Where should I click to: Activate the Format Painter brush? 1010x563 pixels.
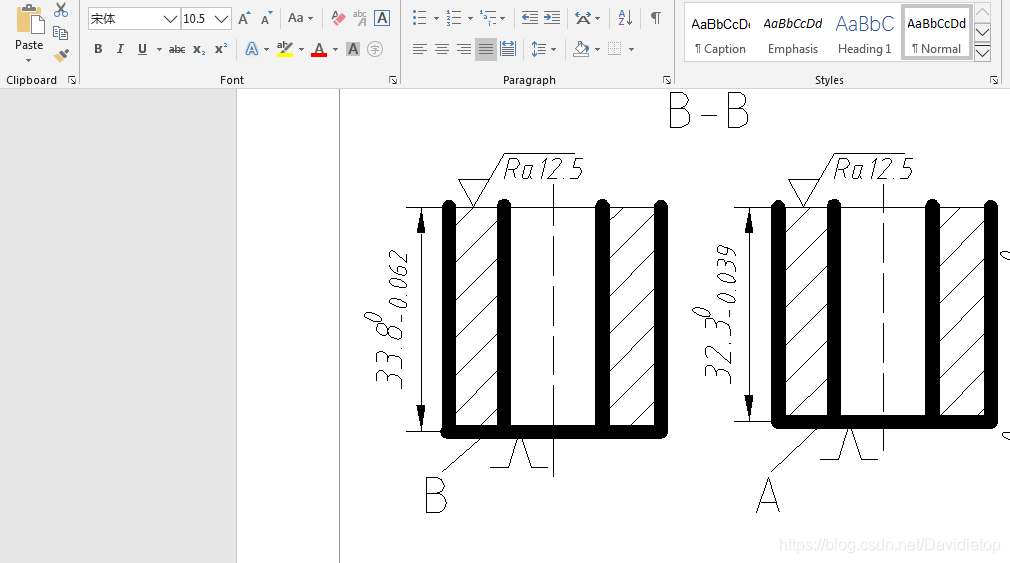[61, 56]
